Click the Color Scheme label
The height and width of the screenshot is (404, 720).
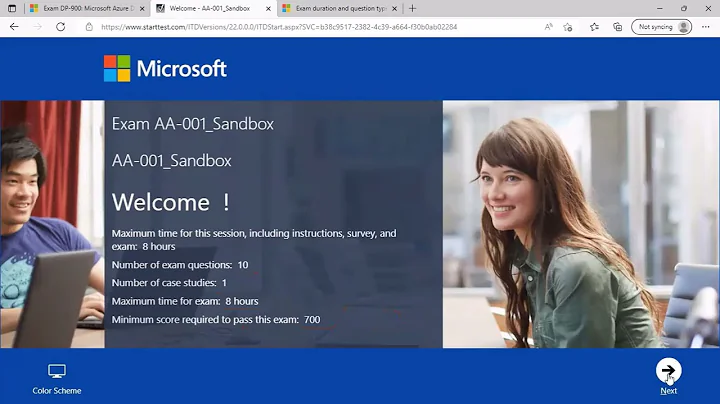click(57, 391)
